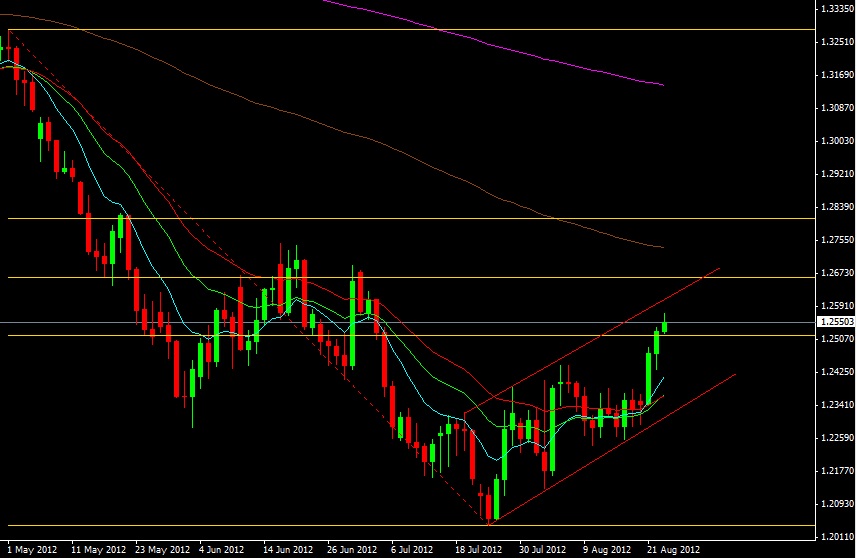This screenshot has height=558, width=857.
Task: Click the 1.22590 price axis label
Action: pyautogui.click(x=837, y=438)
